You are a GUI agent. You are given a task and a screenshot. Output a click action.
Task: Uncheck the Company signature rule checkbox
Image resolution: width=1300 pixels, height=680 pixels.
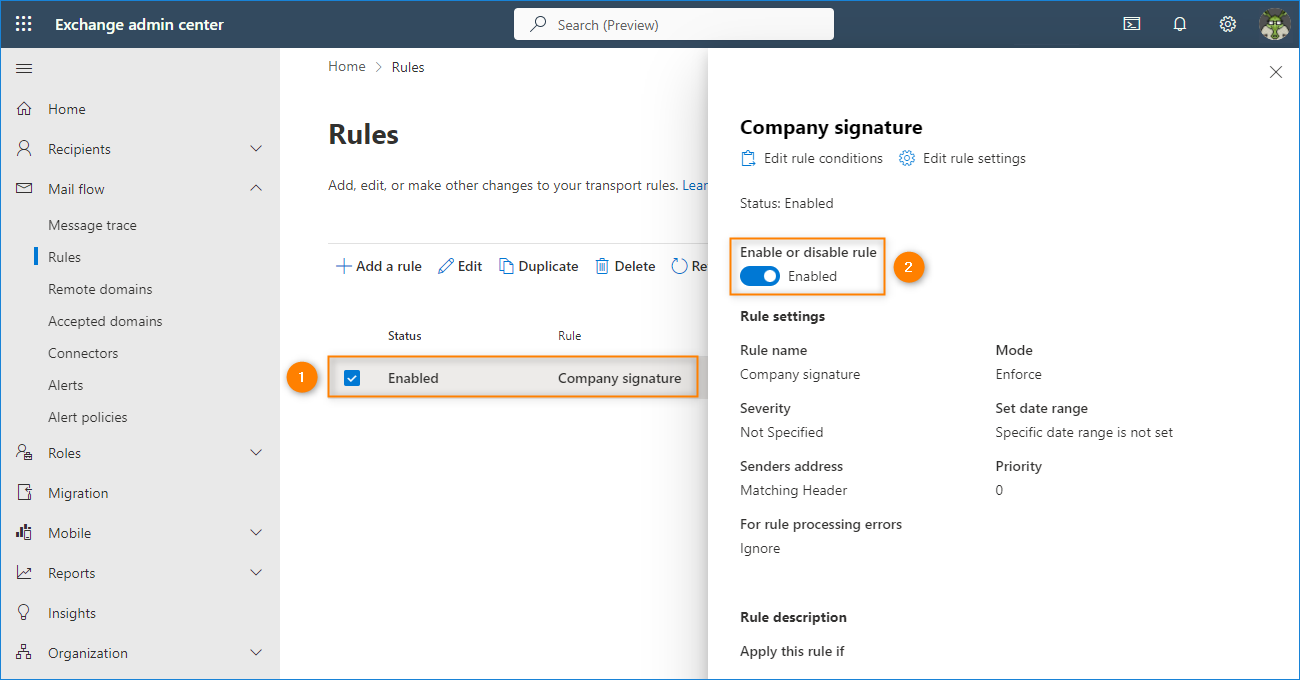pos(352,378)
